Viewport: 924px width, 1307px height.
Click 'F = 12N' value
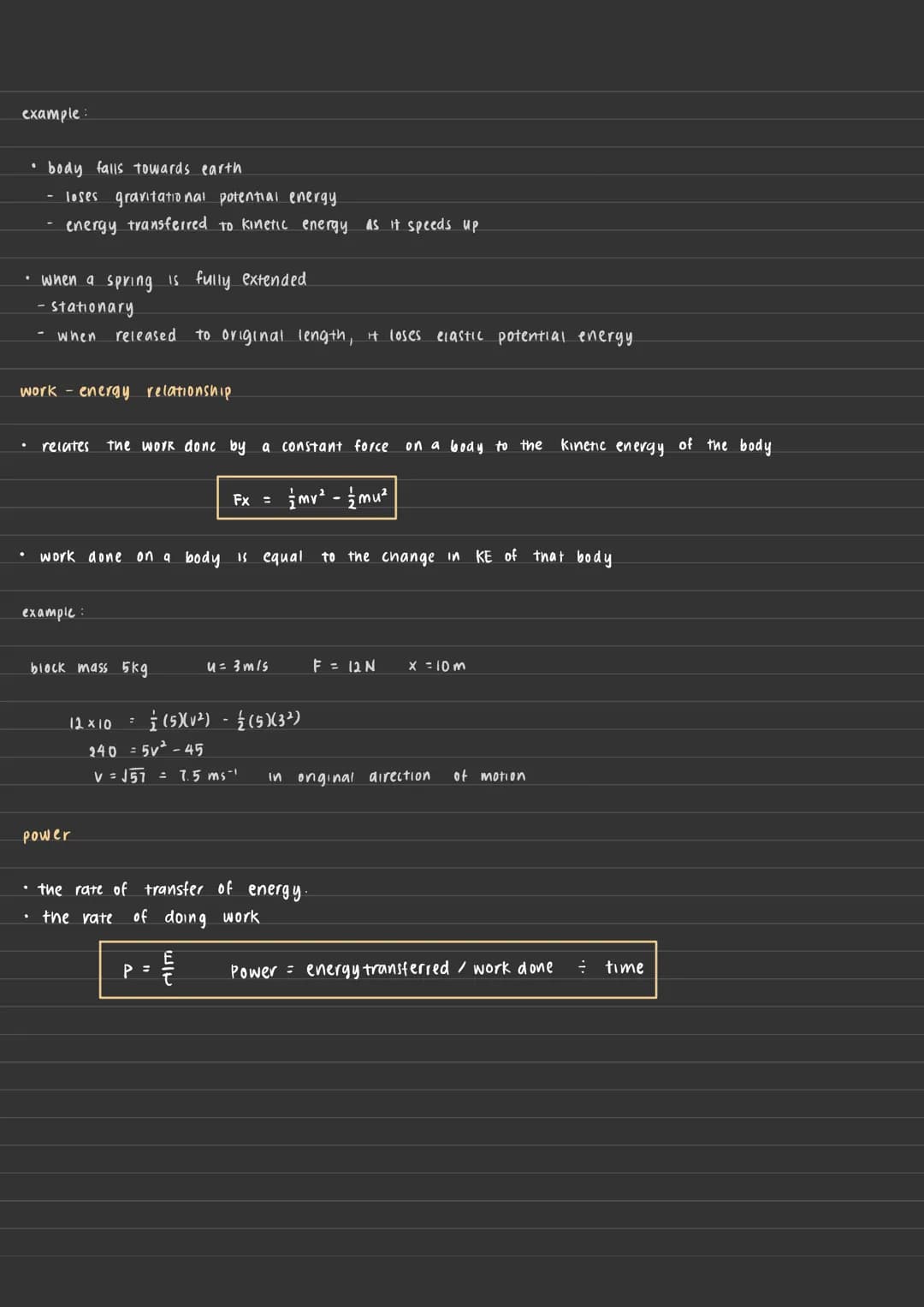click(x=344, y=666)
